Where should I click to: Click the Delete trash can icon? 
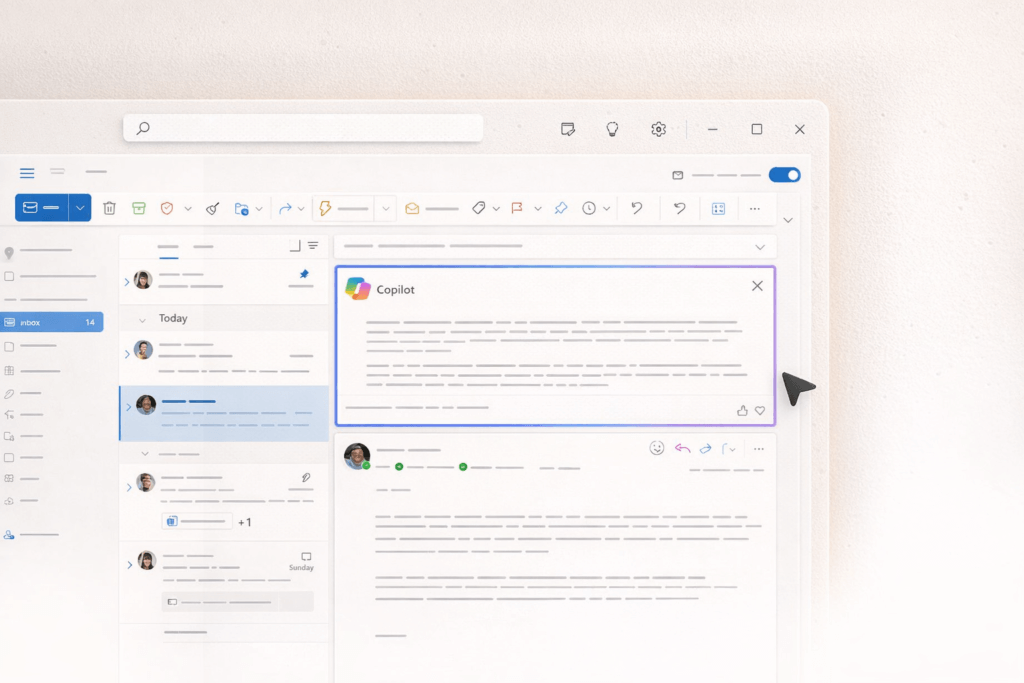pyautogui.click(x=110, y=208)
